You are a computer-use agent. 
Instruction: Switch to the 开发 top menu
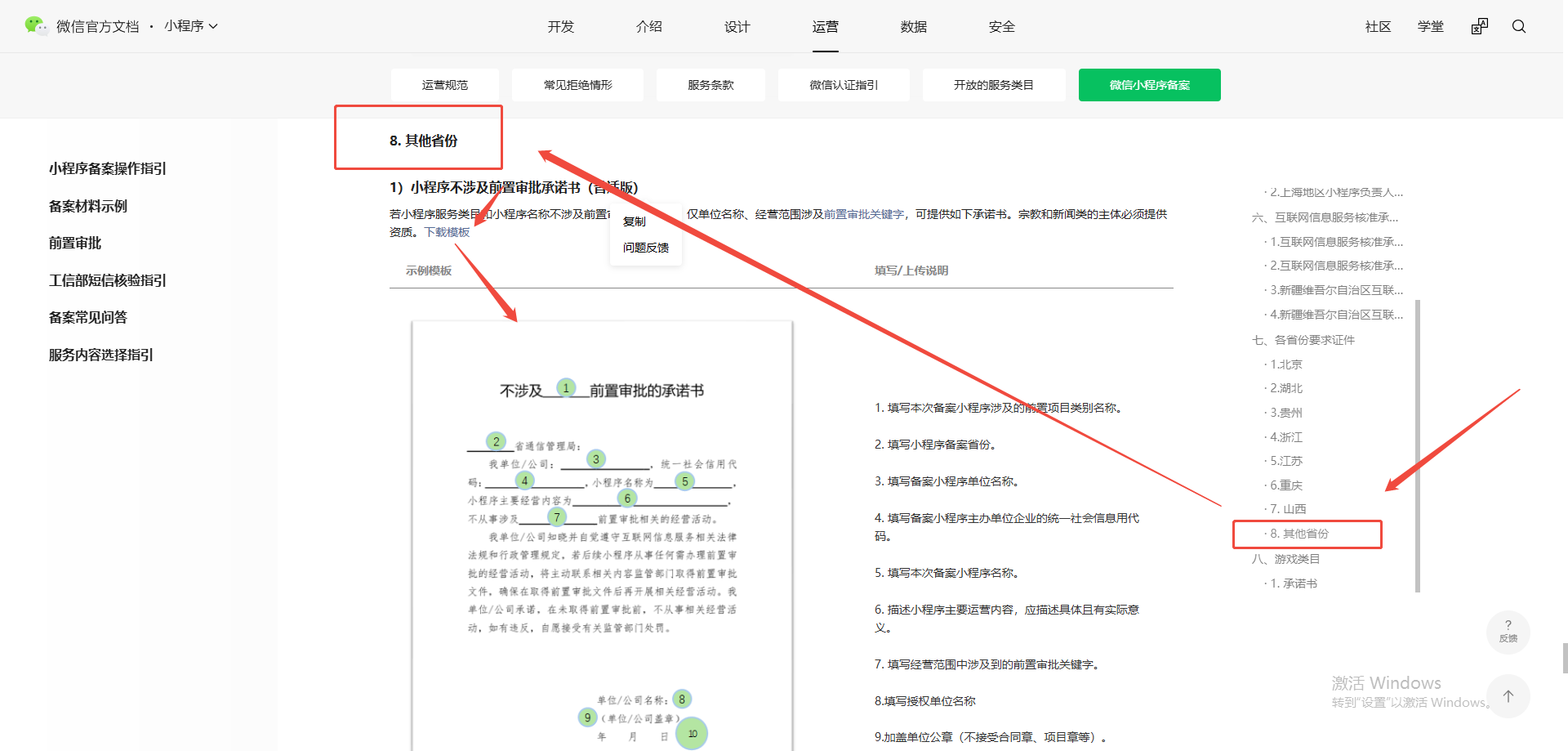(x=560, y=27)
